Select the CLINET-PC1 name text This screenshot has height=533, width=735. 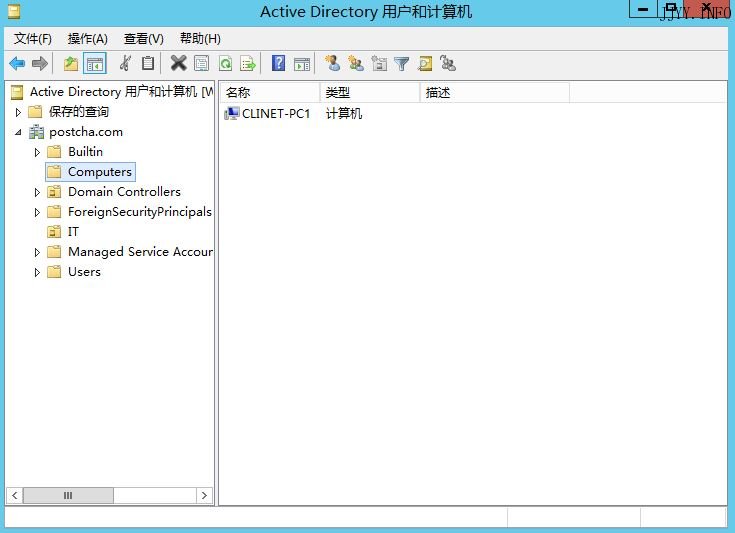[x=276, y=114]
